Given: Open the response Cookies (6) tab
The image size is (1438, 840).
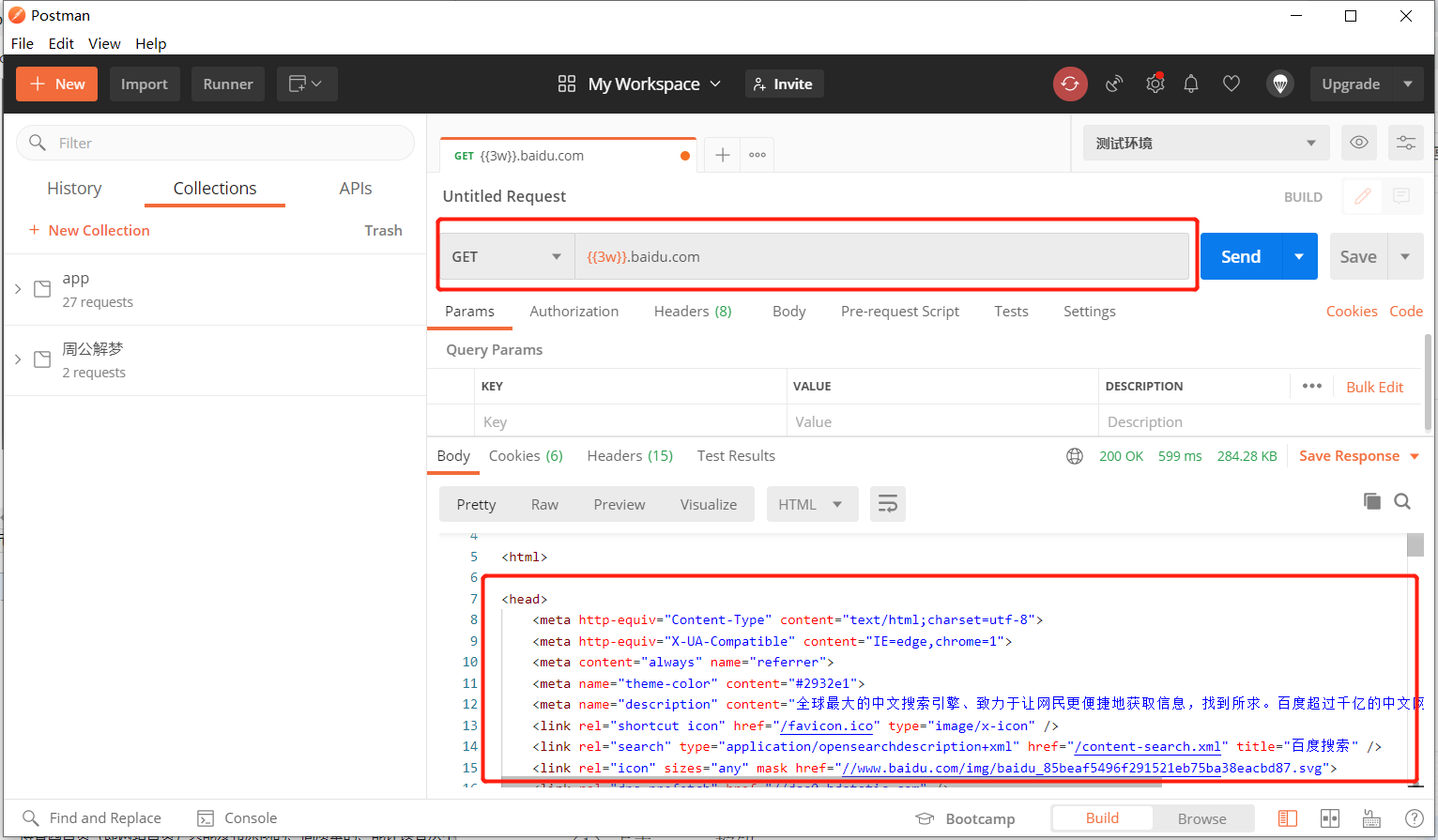Looking at the screenshot, I should 526,456.
